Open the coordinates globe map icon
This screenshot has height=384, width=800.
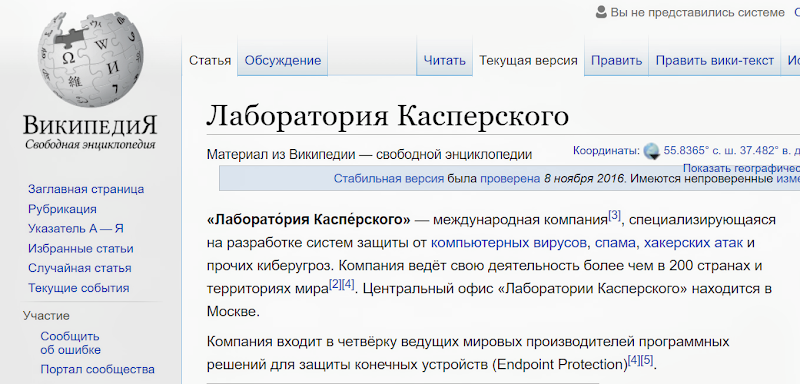652,151
